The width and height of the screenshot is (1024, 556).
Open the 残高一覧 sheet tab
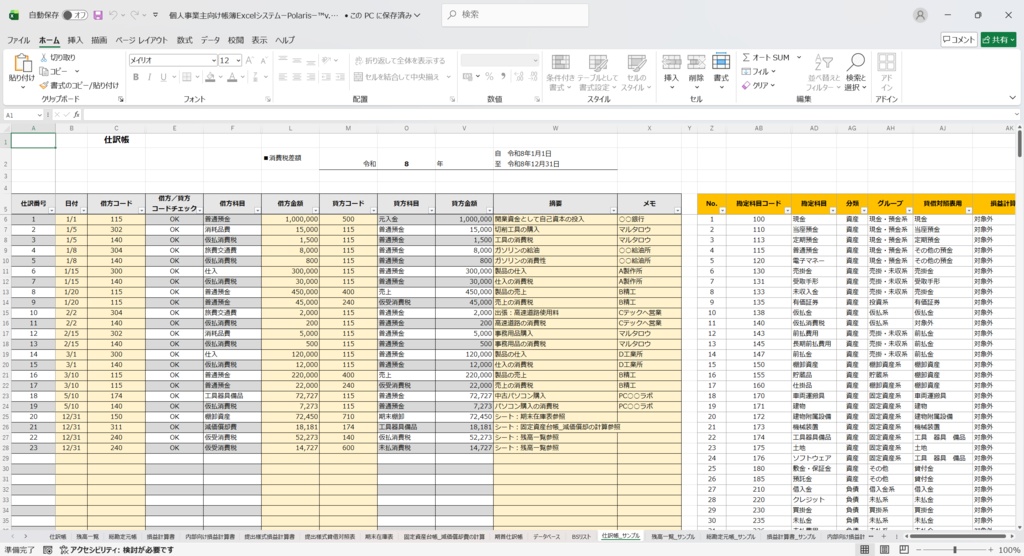tap(88, 536)
